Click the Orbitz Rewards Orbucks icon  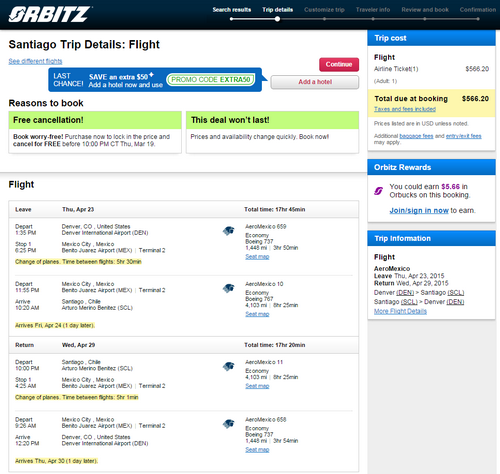tap(379, 191)
